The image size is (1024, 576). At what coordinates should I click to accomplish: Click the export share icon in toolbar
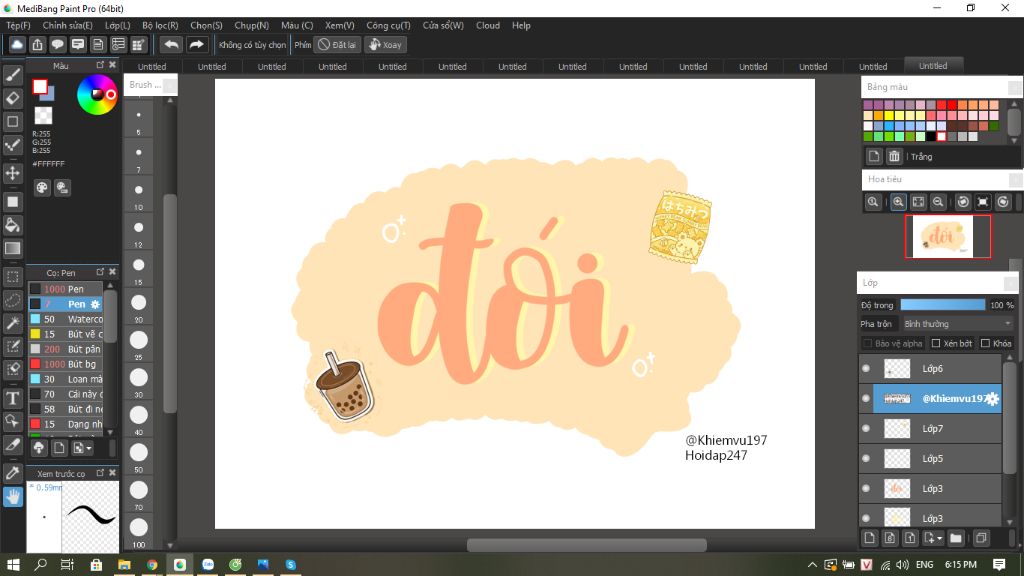tap(37, 44)
